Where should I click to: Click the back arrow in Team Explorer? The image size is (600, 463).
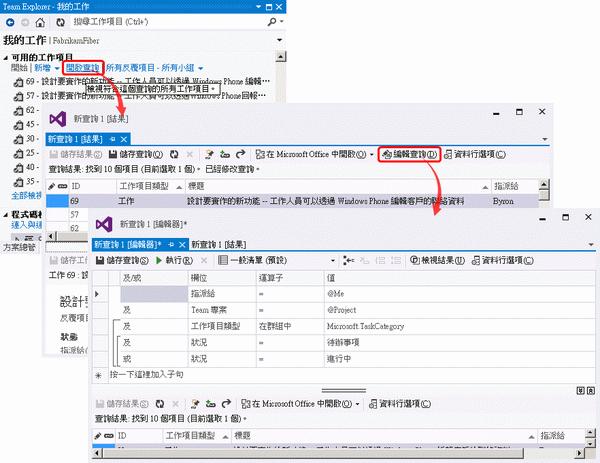pos(10,22)
